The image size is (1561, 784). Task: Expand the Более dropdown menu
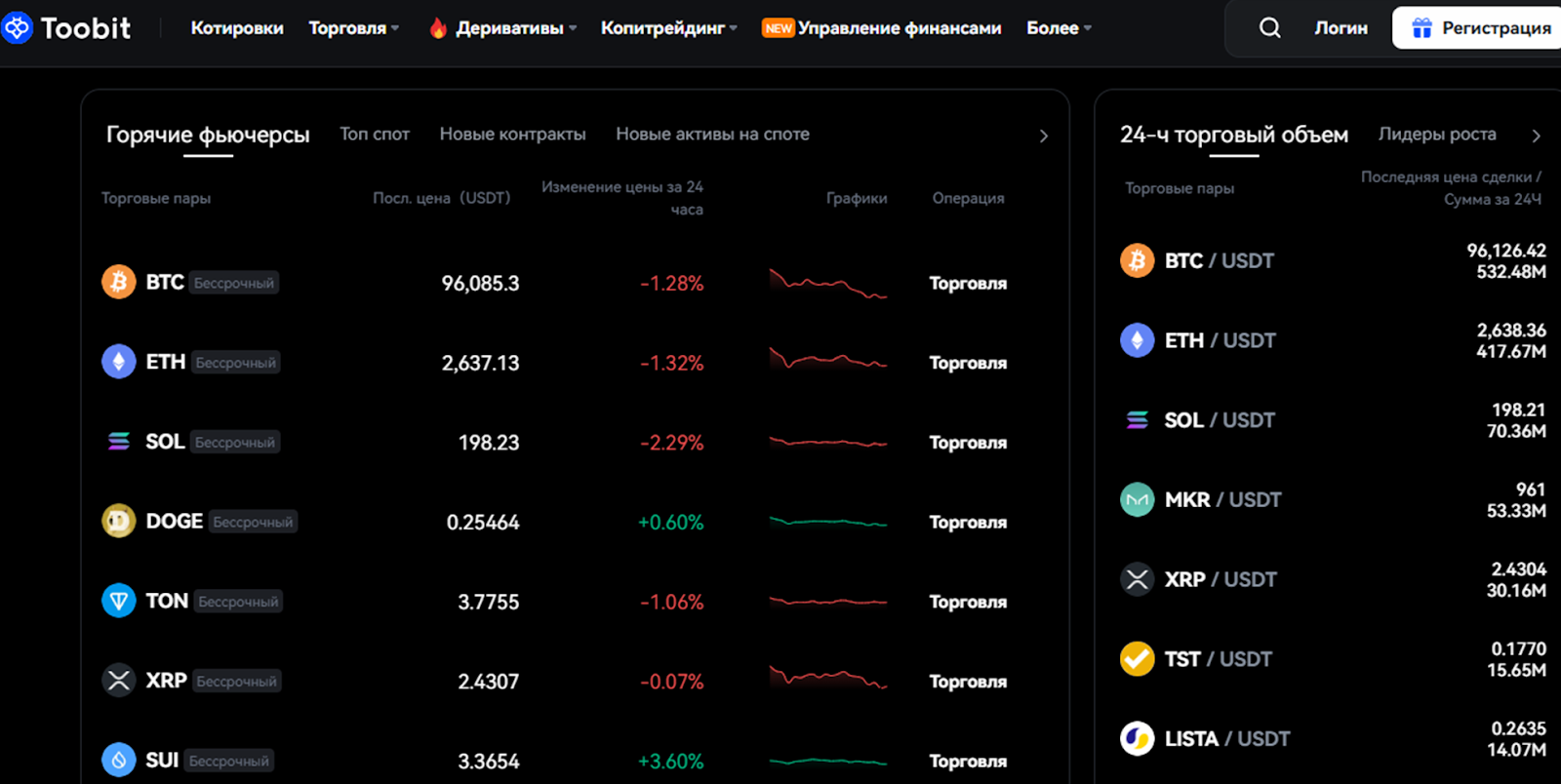pos(1059,28)
